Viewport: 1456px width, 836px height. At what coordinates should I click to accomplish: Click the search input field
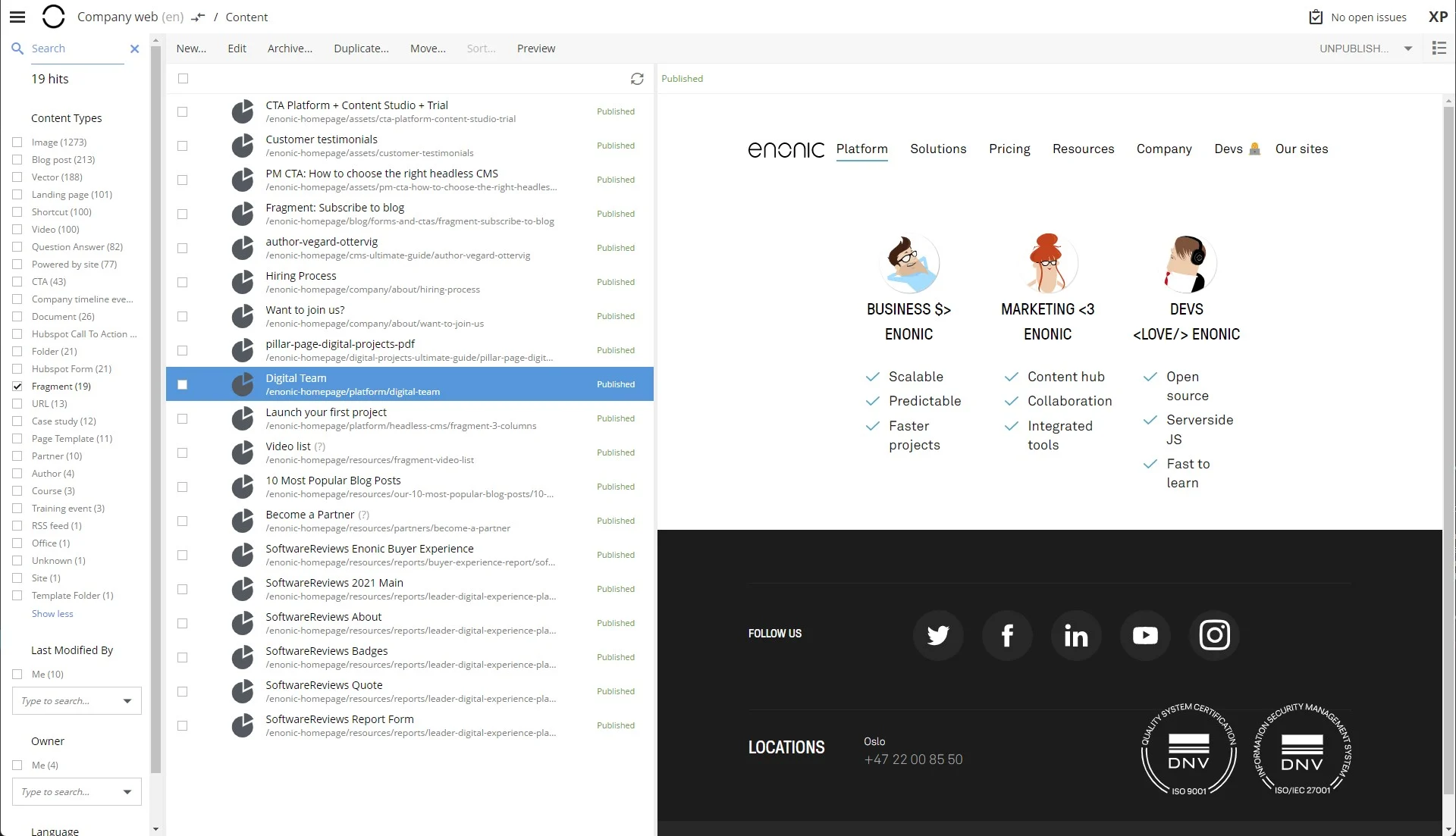tap(76, 48)
